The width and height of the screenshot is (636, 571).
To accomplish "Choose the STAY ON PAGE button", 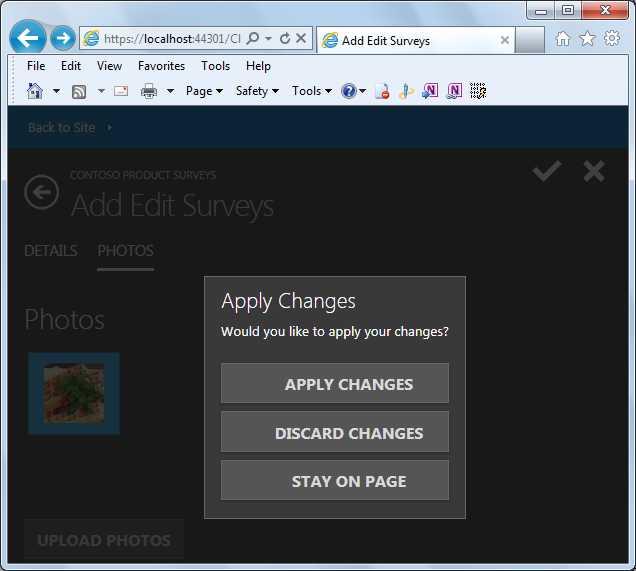I will coord(335,480).
